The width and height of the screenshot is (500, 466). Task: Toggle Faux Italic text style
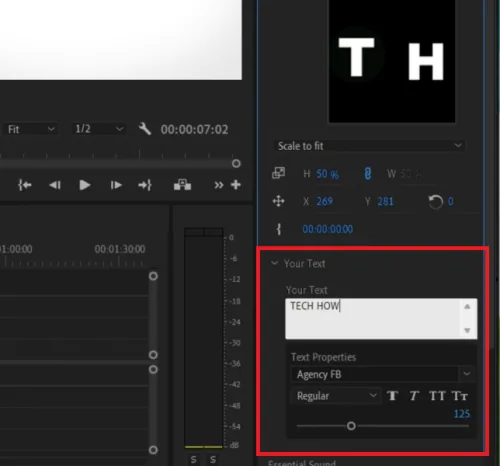tap(414, 396)
